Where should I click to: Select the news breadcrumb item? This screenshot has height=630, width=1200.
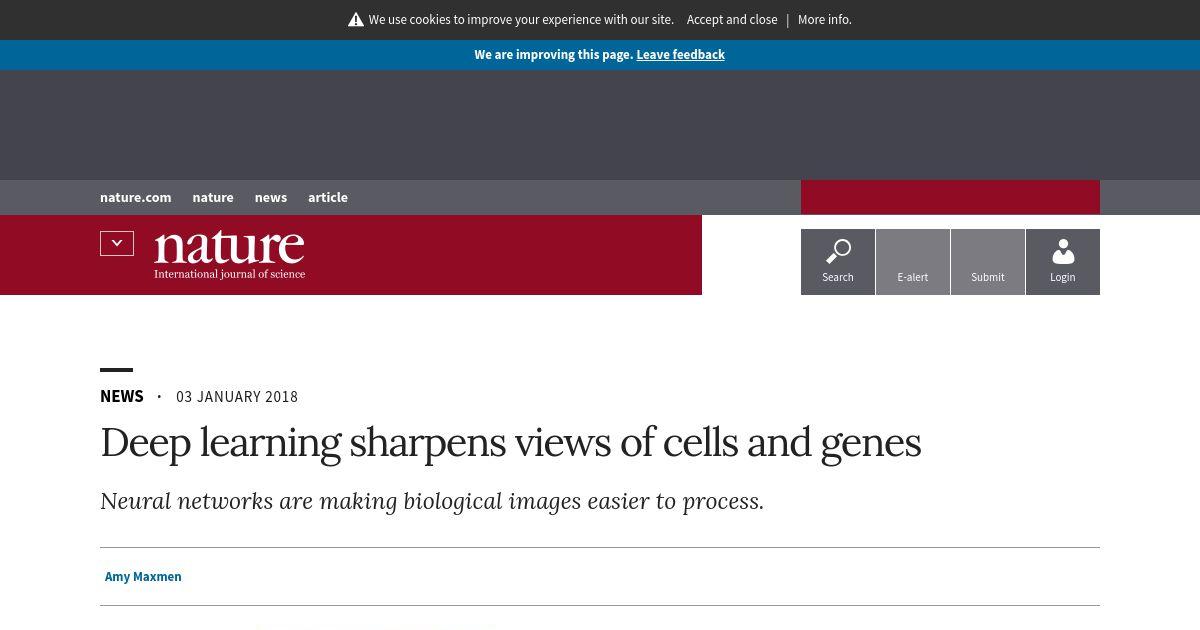click(x=271, y=197)
